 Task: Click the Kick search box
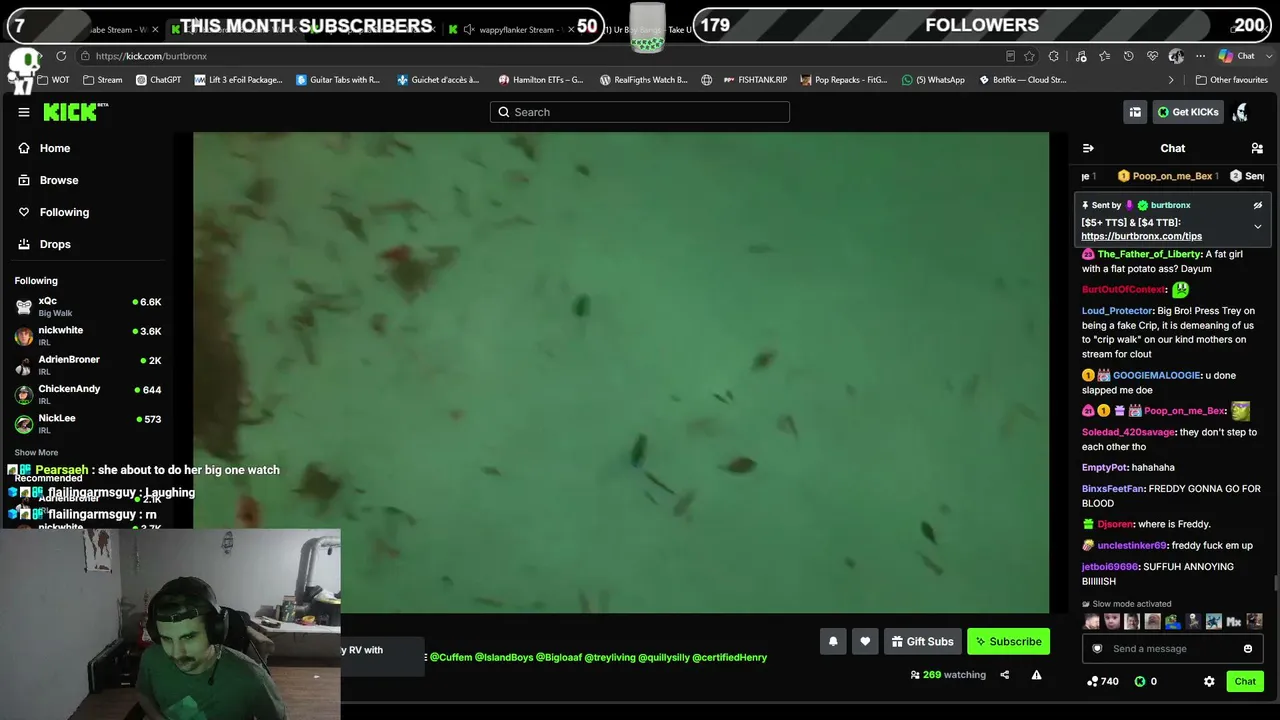coord(640,112)
